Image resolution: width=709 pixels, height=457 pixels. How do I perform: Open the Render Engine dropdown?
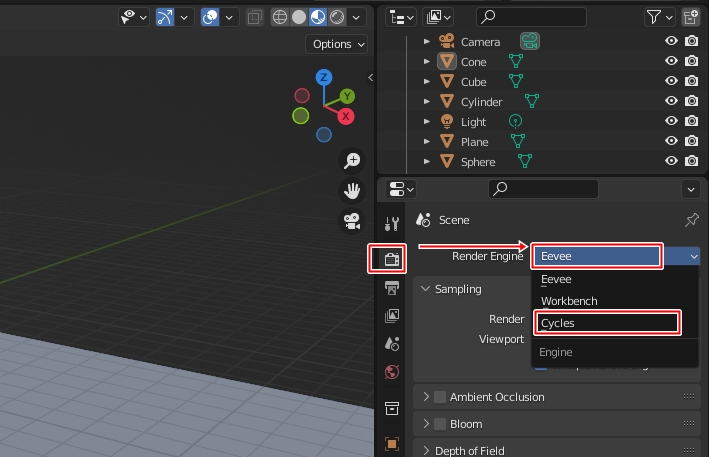coord(617,256)
